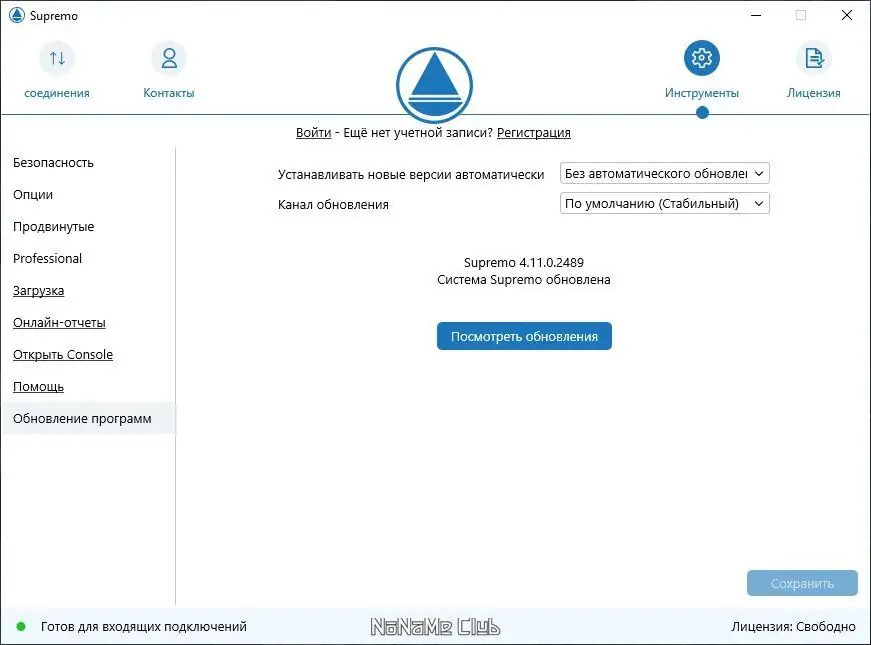871x645 pixels.
Task: Open the Продвинутые settings section
Action: coord(54,226)
